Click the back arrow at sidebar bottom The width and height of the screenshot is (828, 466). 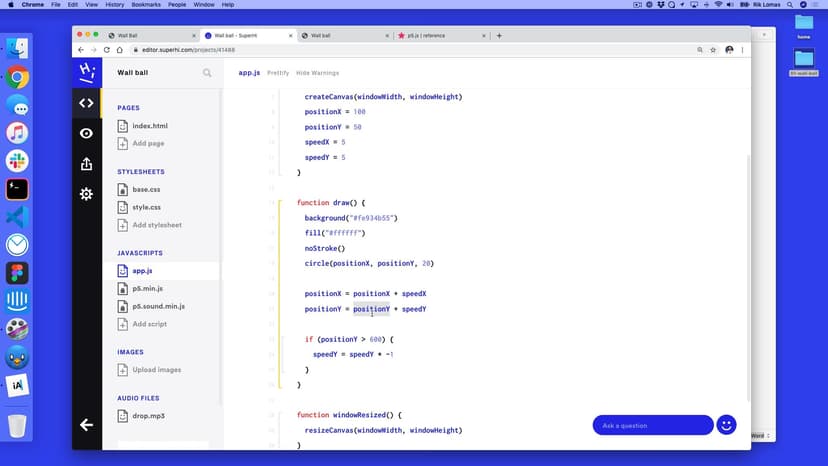pos(86,425)
